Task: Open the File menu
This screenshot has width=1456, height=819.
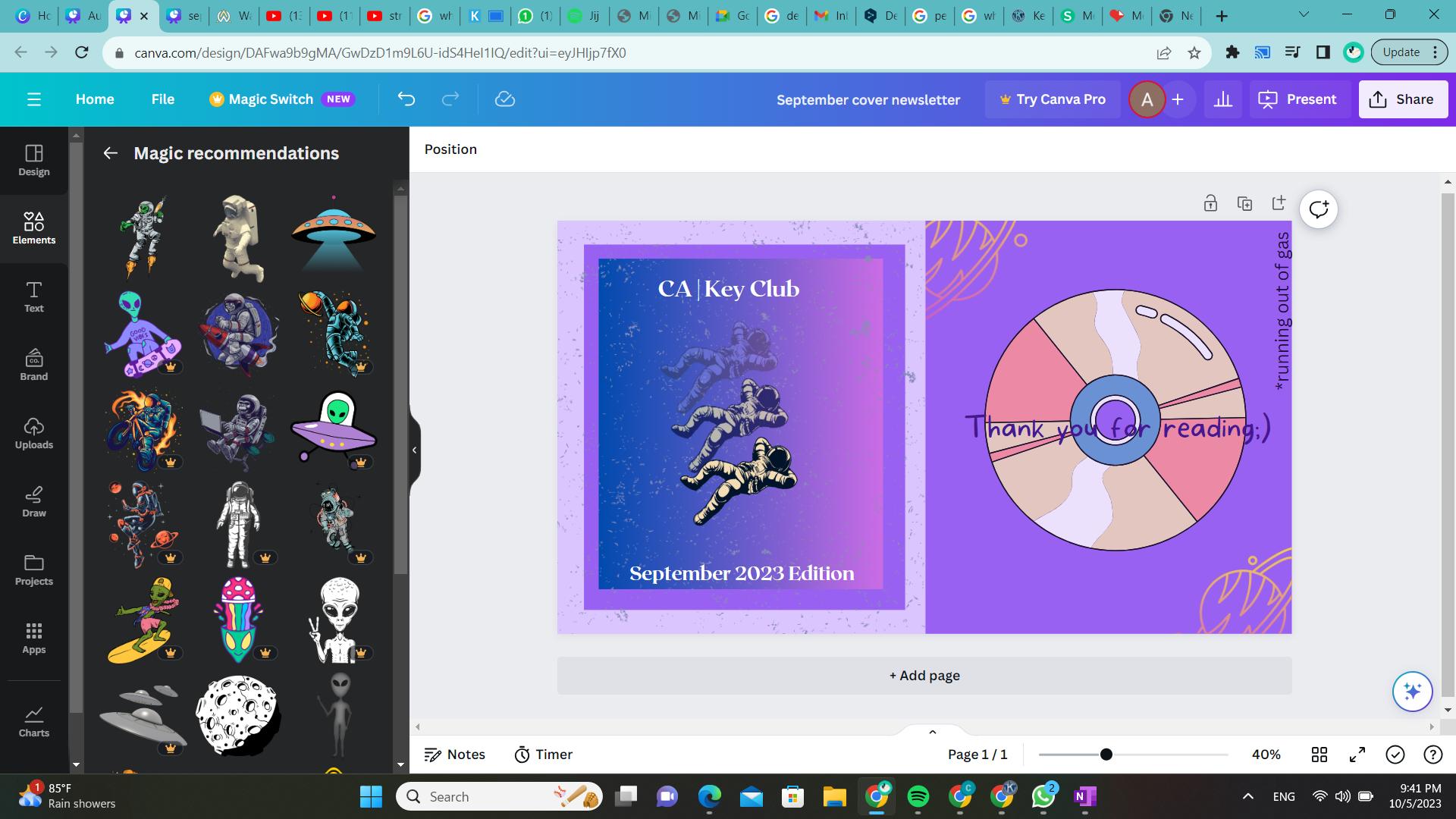Action: coord(162,99)
